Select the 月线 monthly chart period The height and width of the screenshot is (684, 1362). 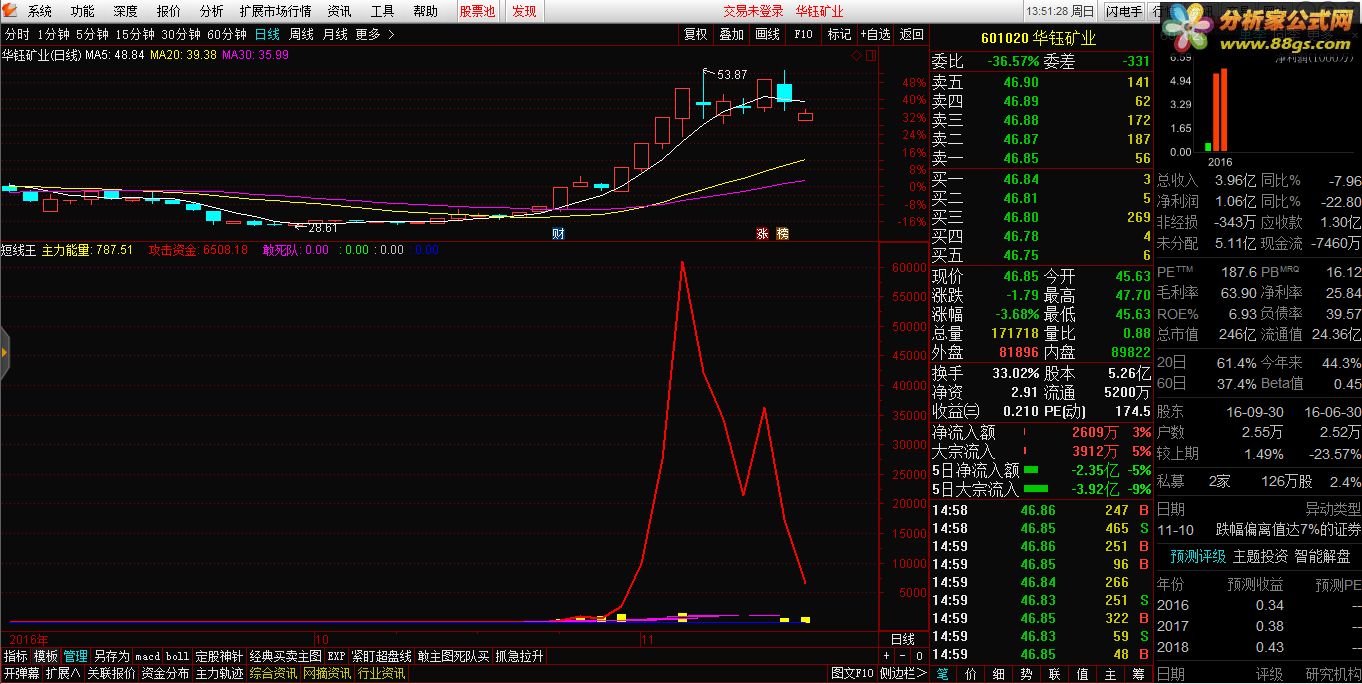pos(335,34)
